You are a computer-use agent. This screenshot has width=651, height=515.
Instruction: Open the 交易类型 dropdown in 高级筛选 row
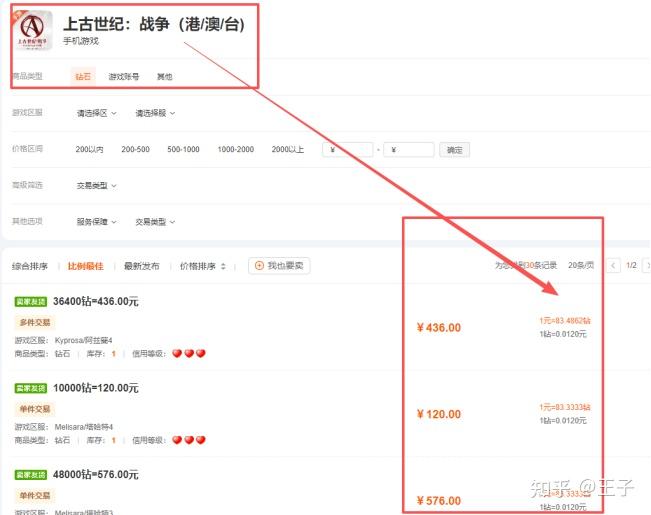point(96,186)
